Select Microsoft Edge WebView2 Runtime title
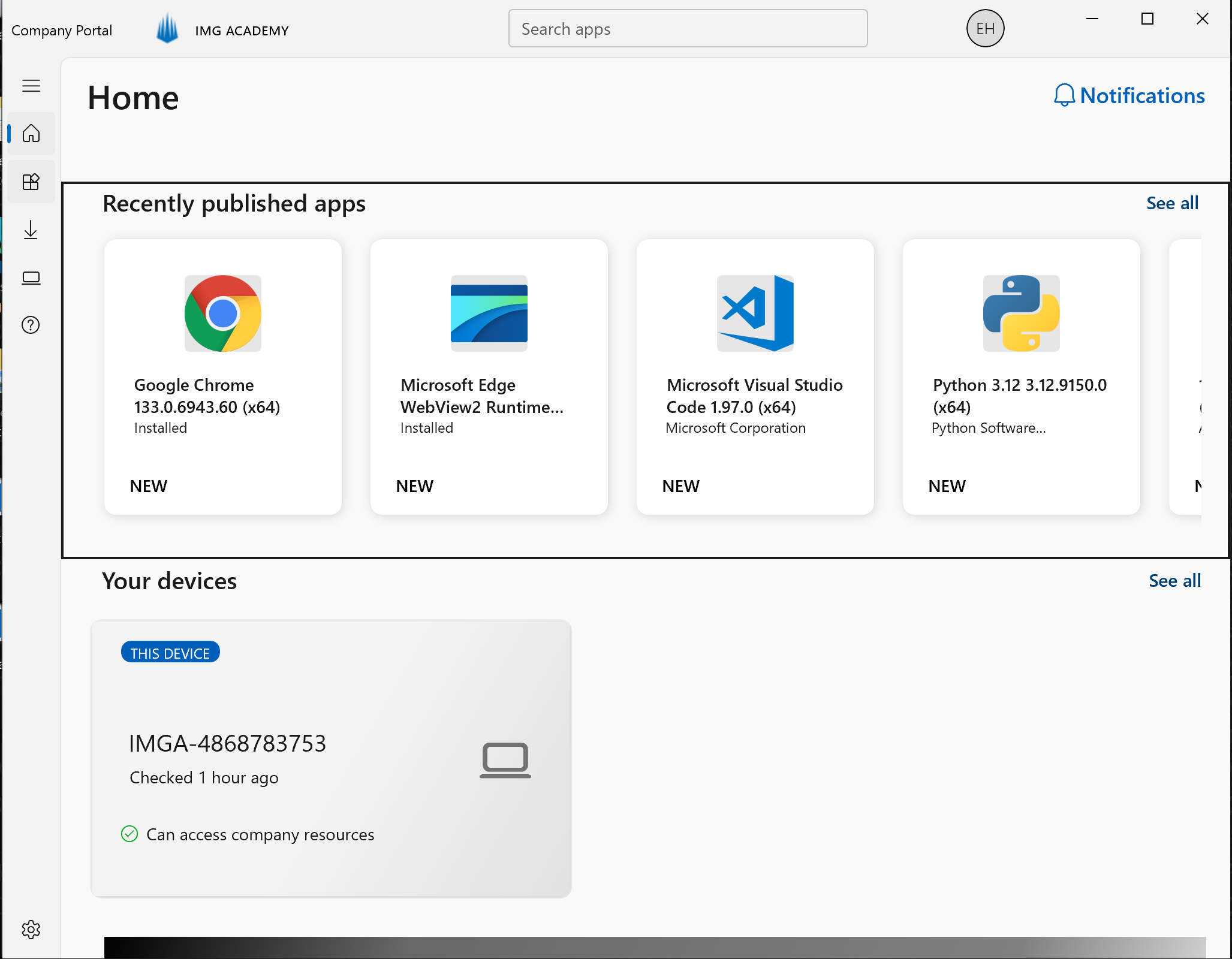Screen dimensions: 1232x959 (482, 396)
